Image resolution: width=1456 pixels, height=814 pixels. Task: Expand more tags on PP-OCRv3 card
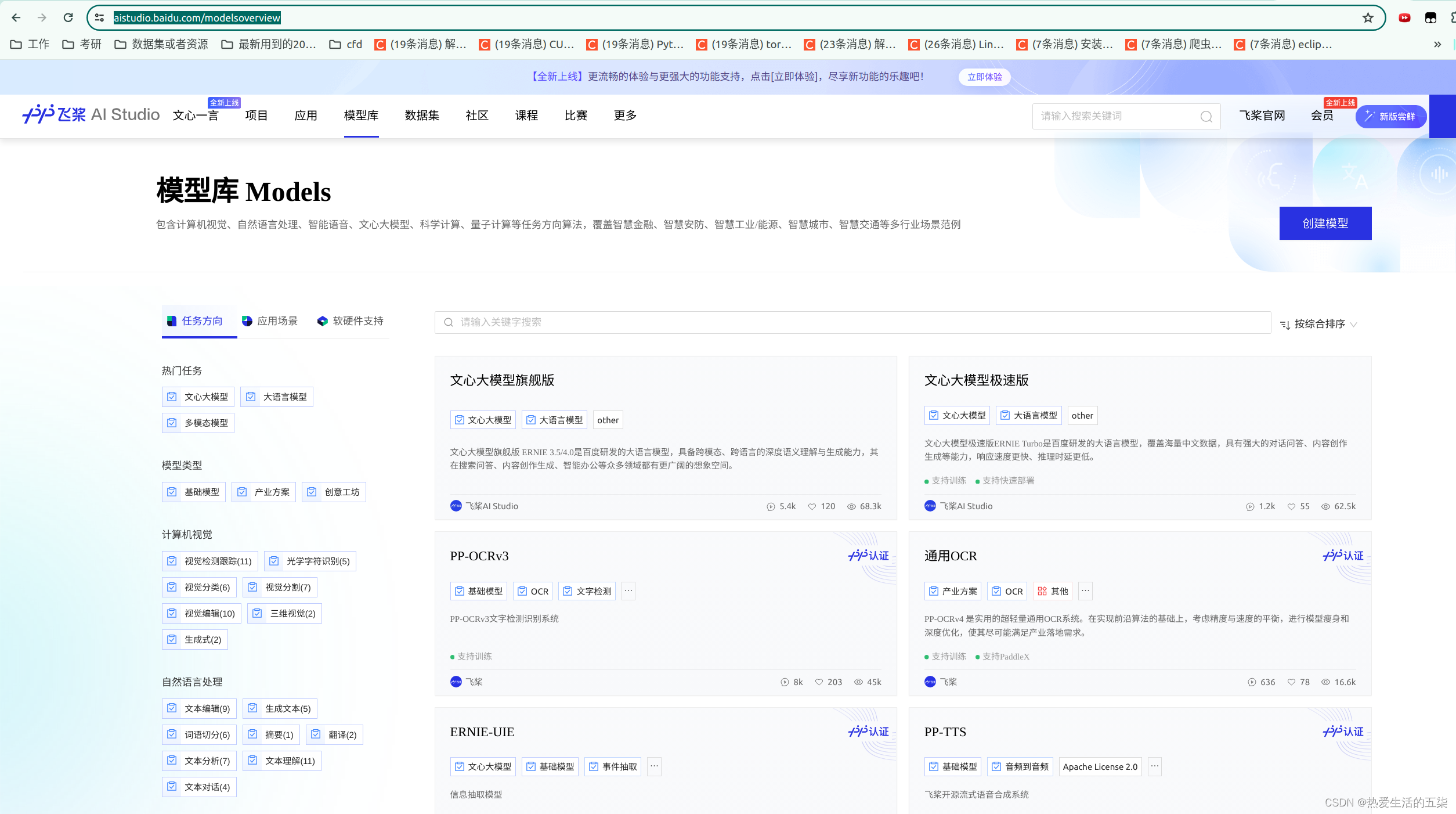pos(628,590)
